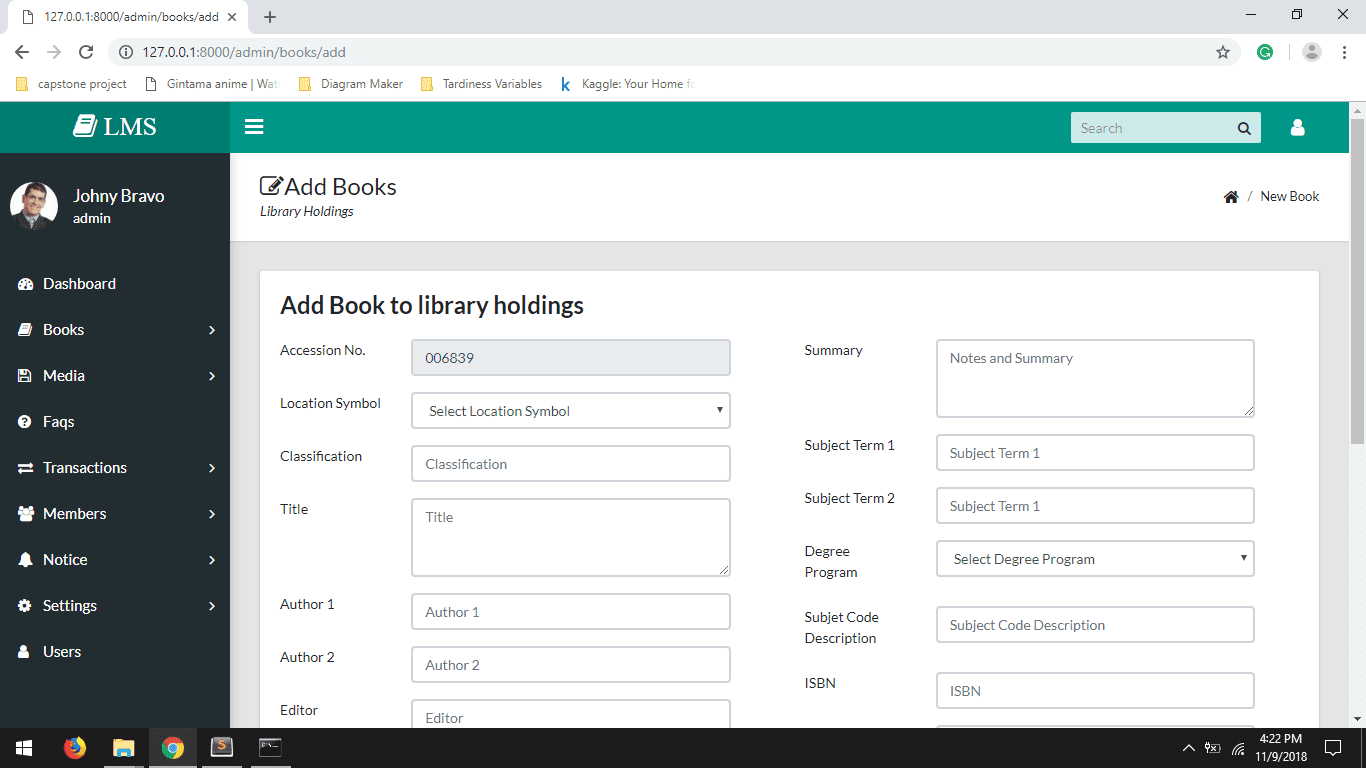This screenshot has height=768, width=1366.
Task: Click the search magnifier icon
Action: pyautogui.click(x=1243, y=127)
